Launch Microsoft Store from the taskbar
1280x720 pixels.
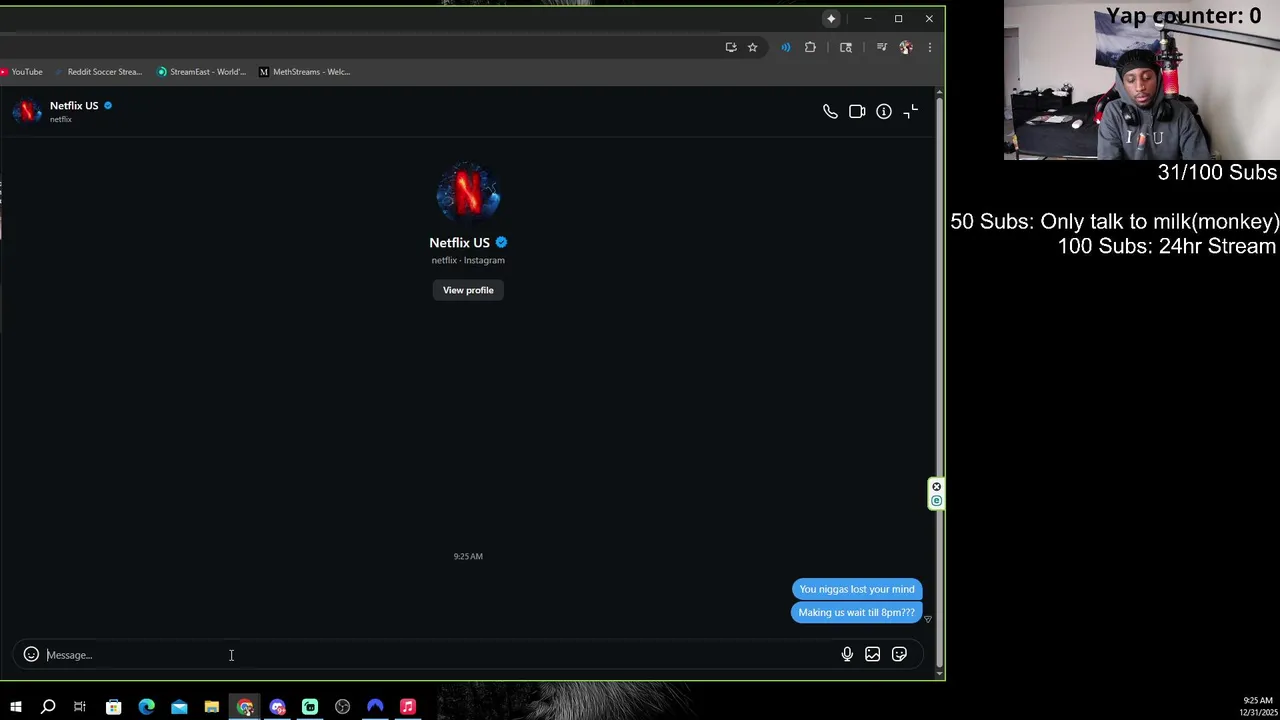point(113,707)
